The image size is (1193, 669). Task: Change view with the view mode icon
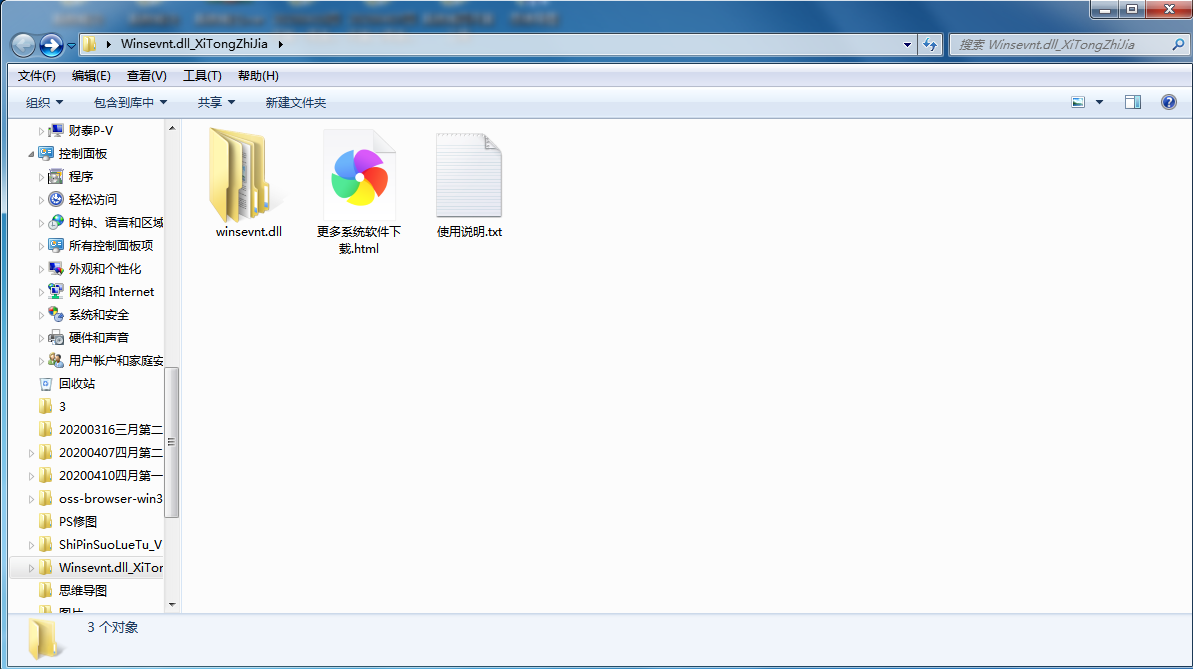pos(1078,102)
